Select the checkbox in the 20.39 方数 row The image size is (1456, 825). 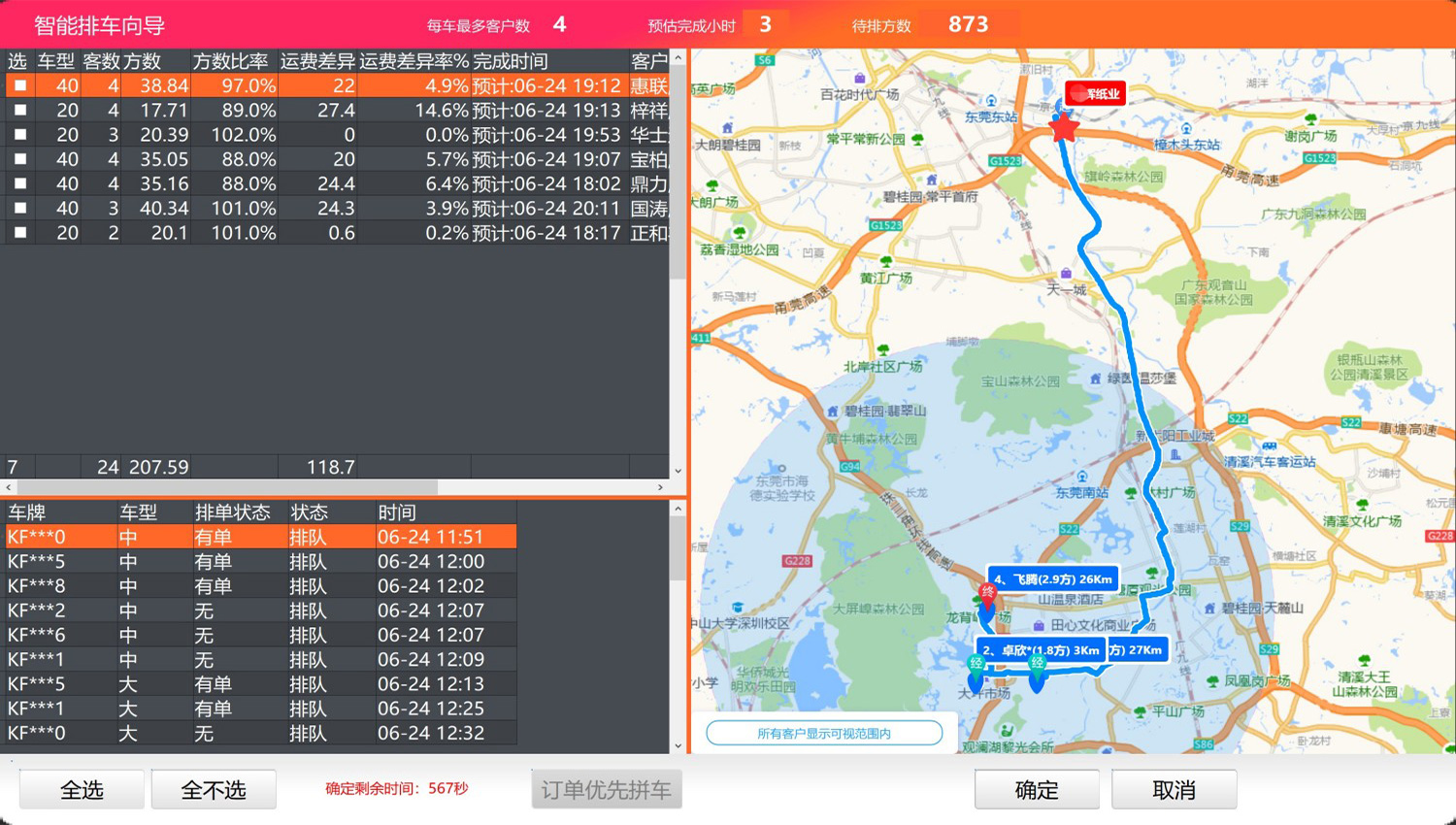click(19, 135)
